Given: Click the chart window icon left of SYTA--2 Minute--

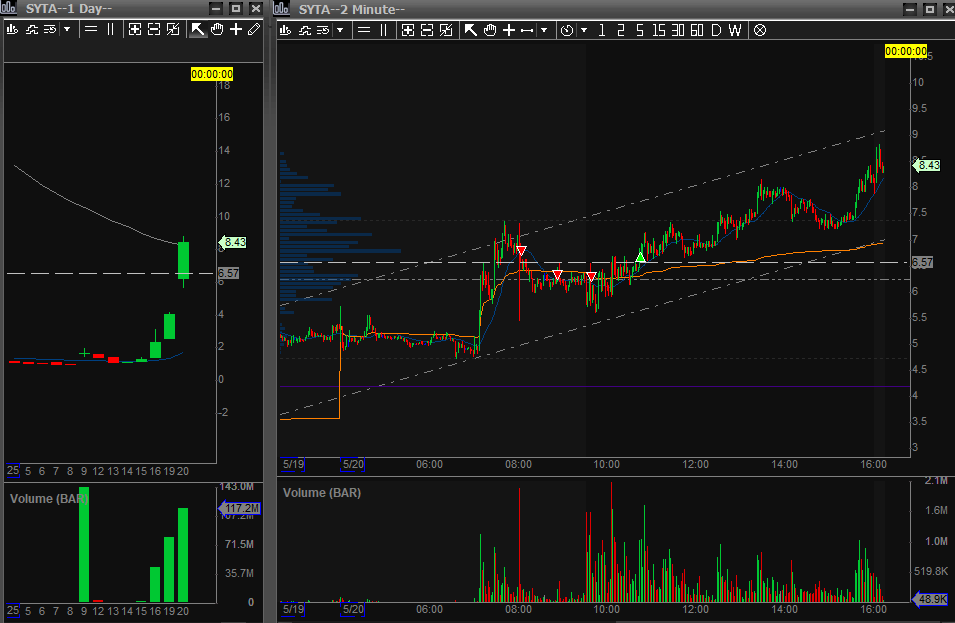Looking at the screenshot, I should click(x=281, y=8).
